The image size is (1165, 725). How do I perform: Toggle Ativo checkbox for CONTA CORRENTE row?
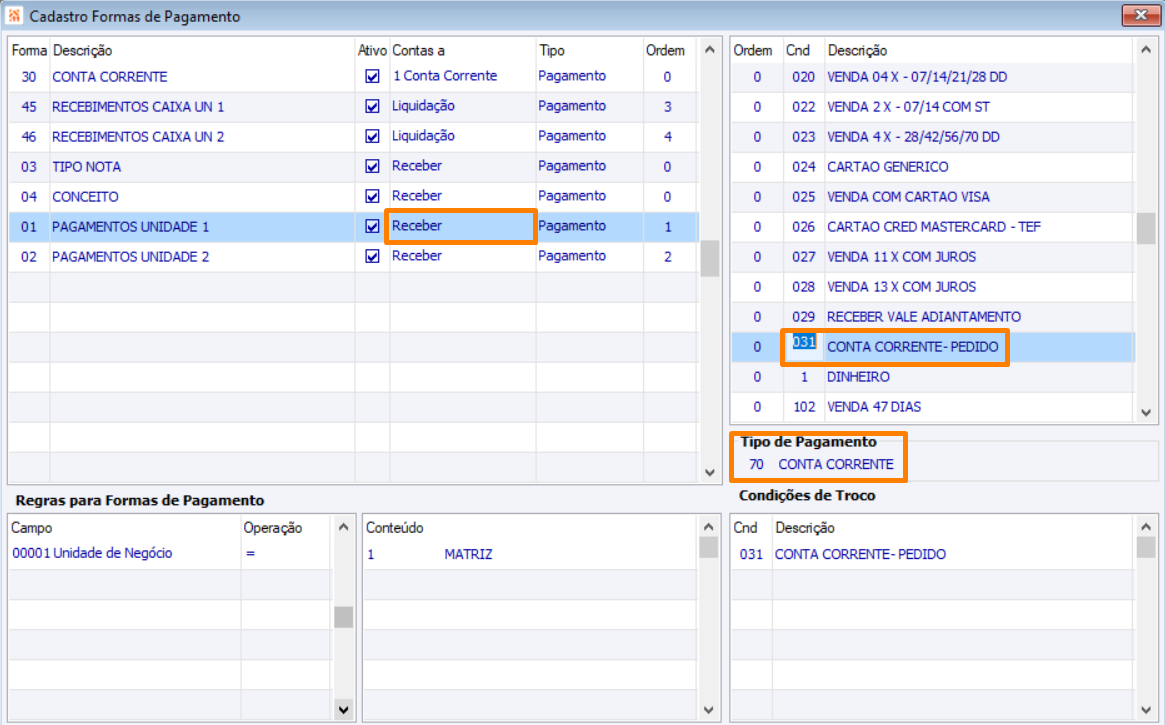(x=372, y=77)
